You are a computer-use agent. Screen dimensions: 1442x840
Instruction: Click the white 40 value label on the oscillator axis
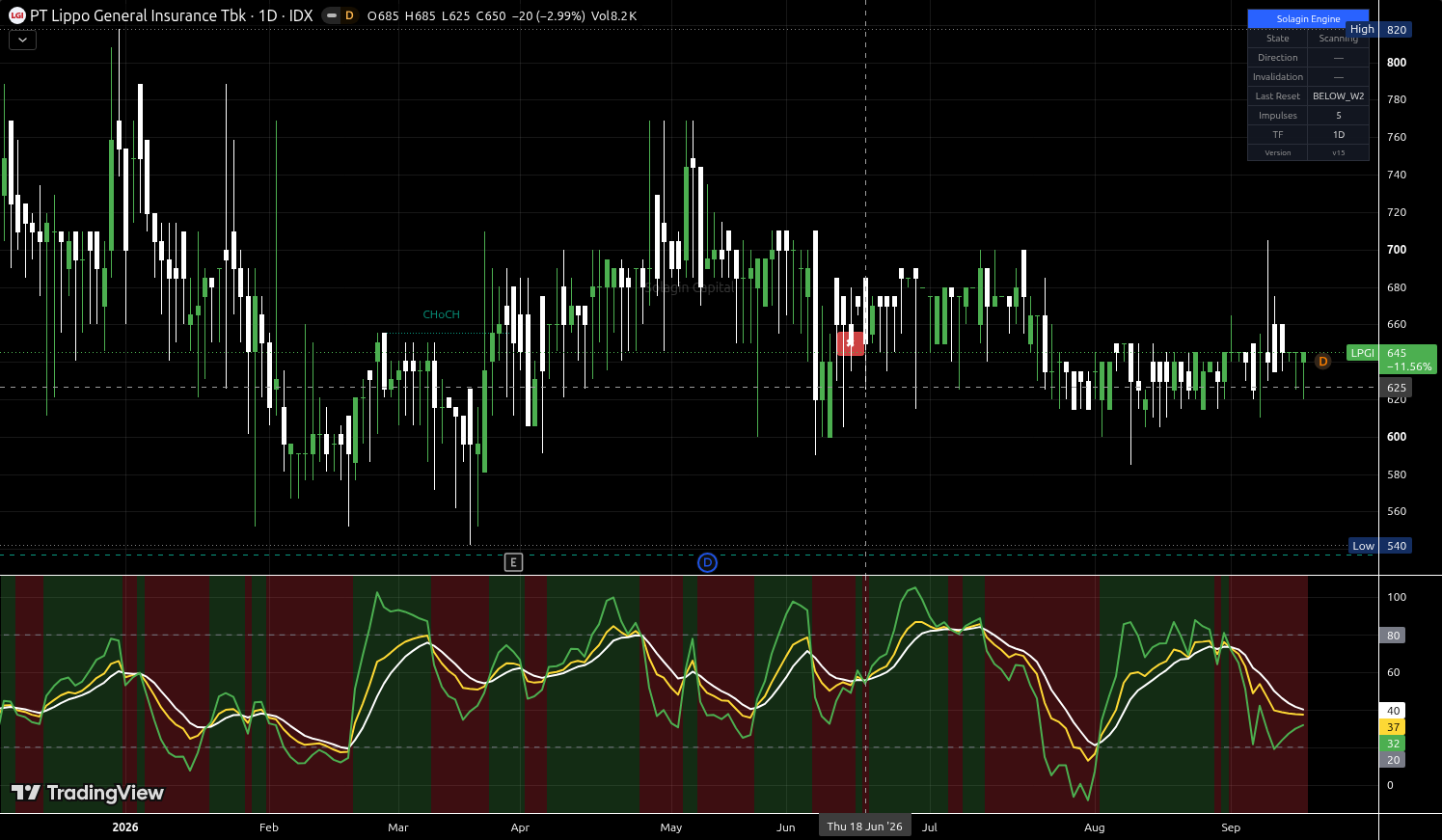pyautogui.click(x=1393, y=711)
